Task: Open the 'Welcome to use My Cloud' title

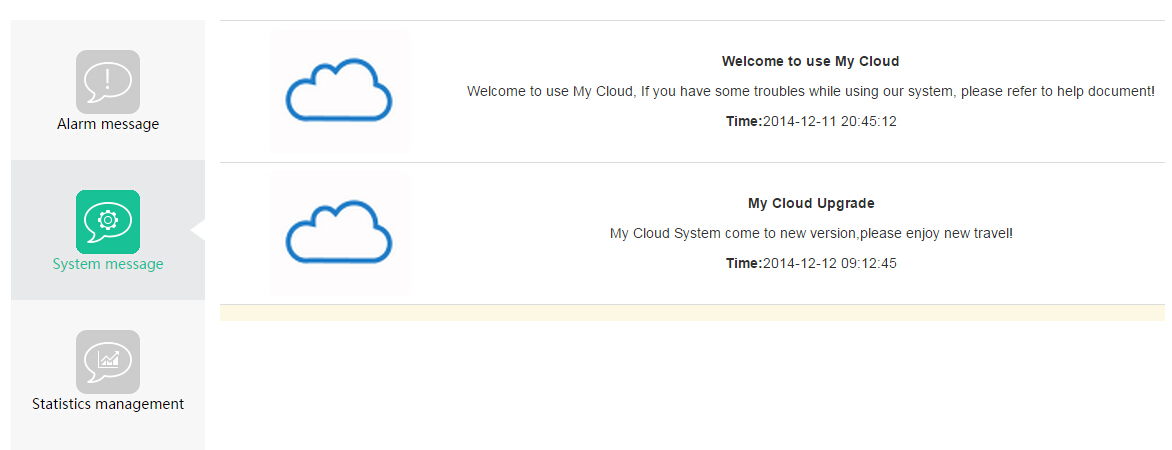Action: pos(810,61)
